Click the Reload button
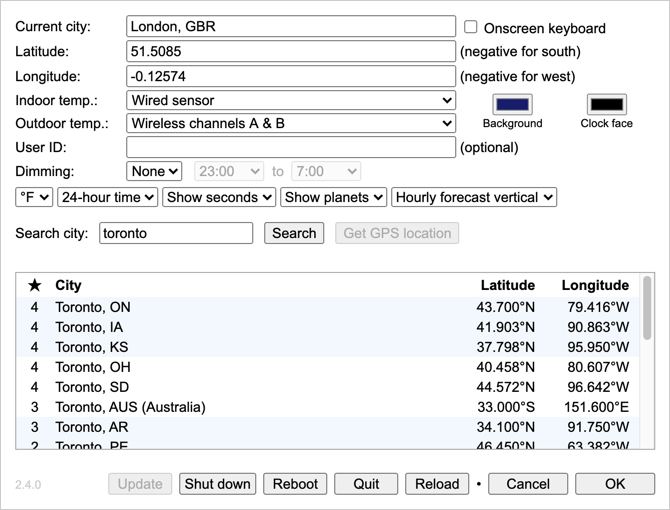This screenshot has height=510, width=670. 437,484
